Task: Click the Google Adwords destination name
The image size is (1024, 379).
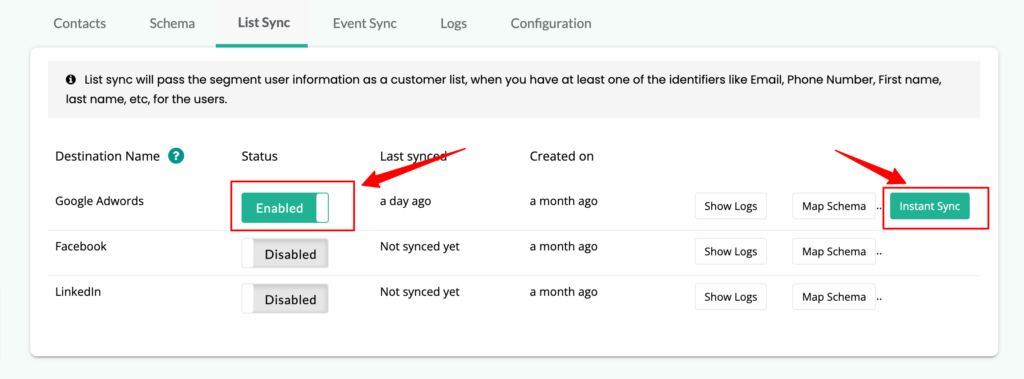Action: coord(99,201)
